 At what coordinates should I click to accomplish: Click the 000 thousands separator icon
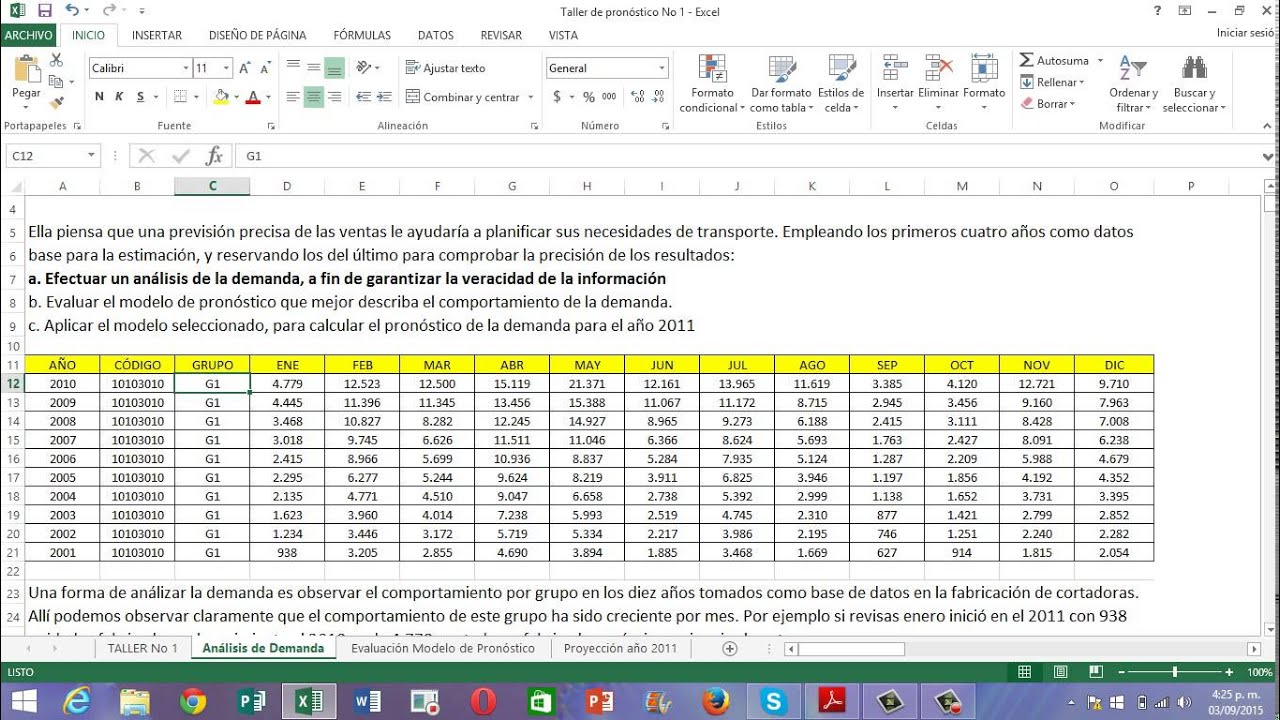tap(609, 97)
